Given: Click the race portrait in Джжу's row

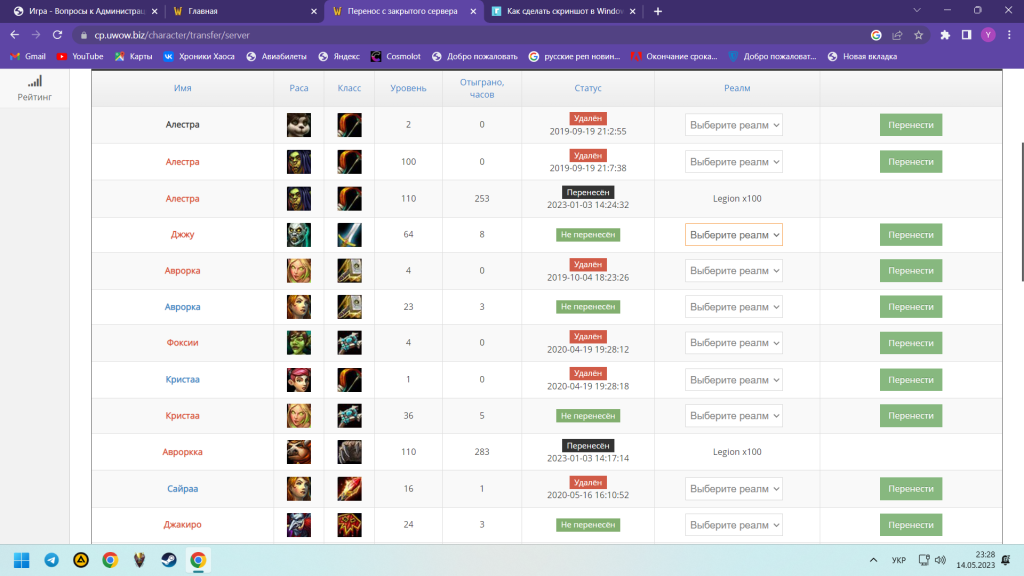Looking at the screenshot, I should tap(299, 235).
